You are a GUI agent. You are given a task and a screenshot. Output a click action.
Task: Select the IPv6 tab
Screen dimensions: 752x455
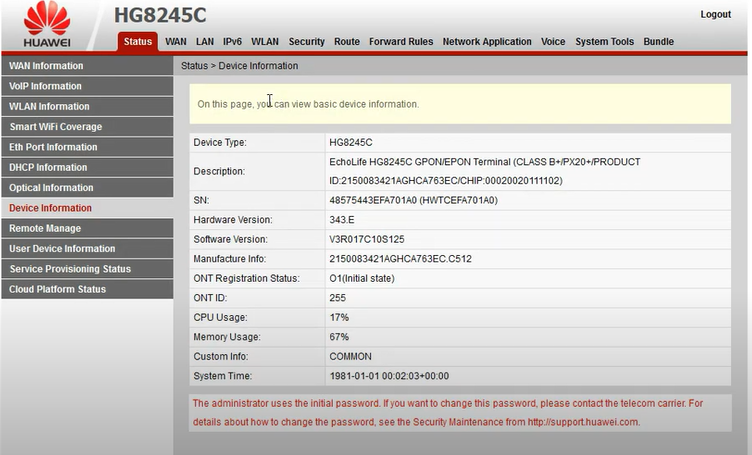tap(233, 42)
